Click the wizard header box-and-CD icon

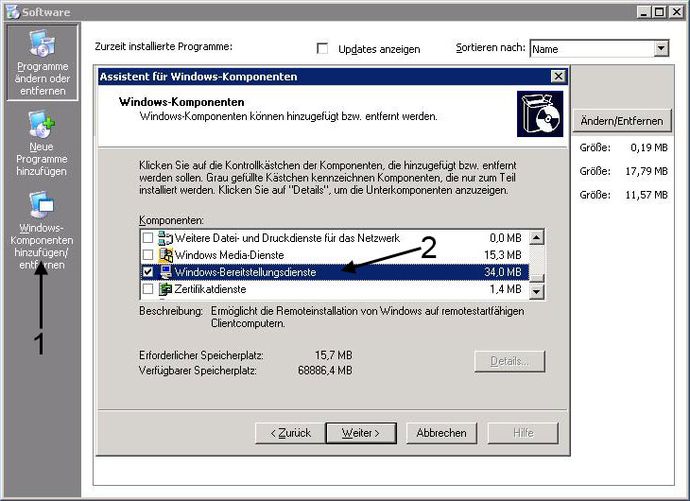540,113
